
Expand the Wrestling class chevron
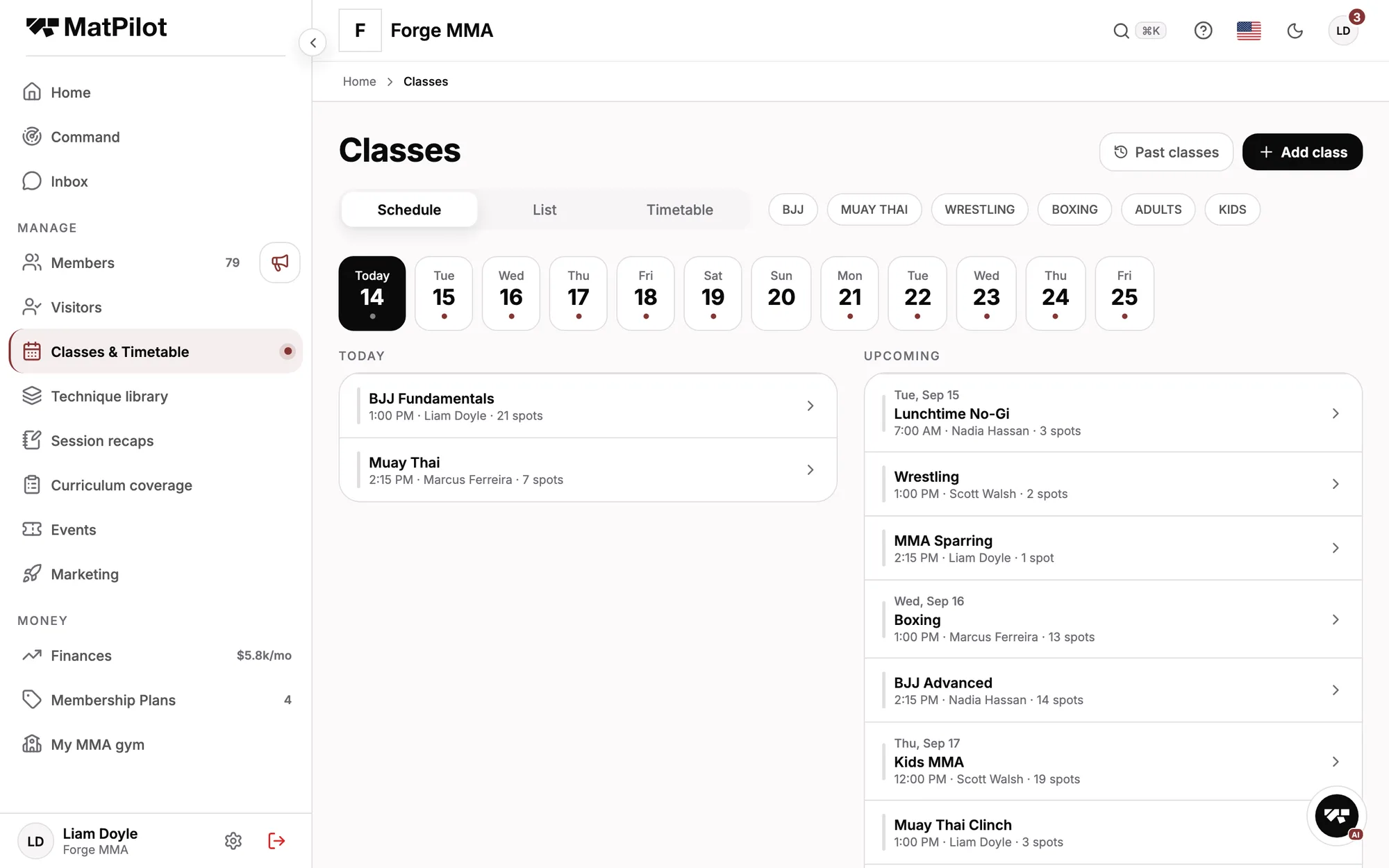tap(1335, 484)
